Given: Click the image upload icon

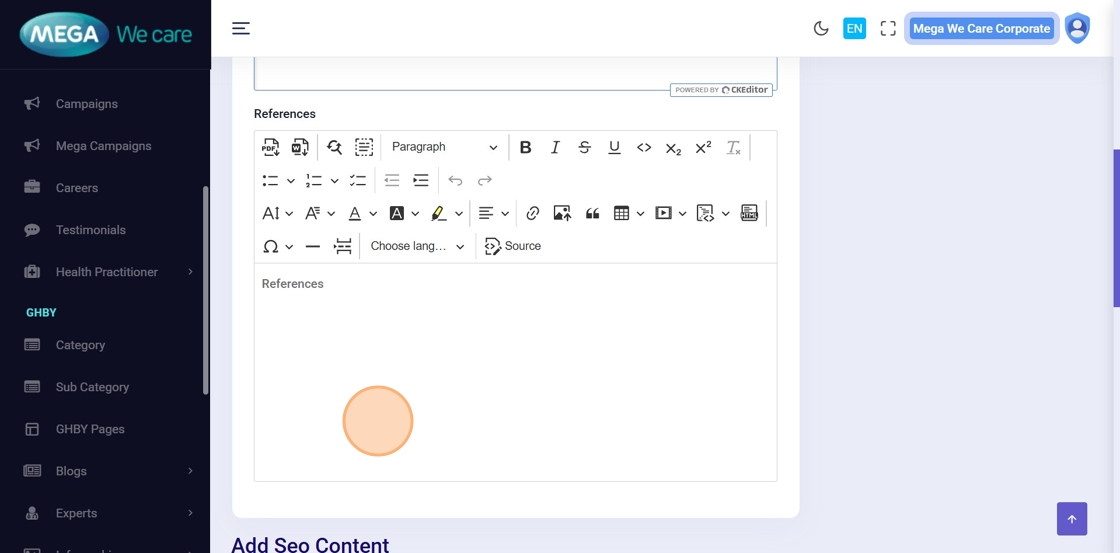Looking at the screenshot, I should click(562, 213).
